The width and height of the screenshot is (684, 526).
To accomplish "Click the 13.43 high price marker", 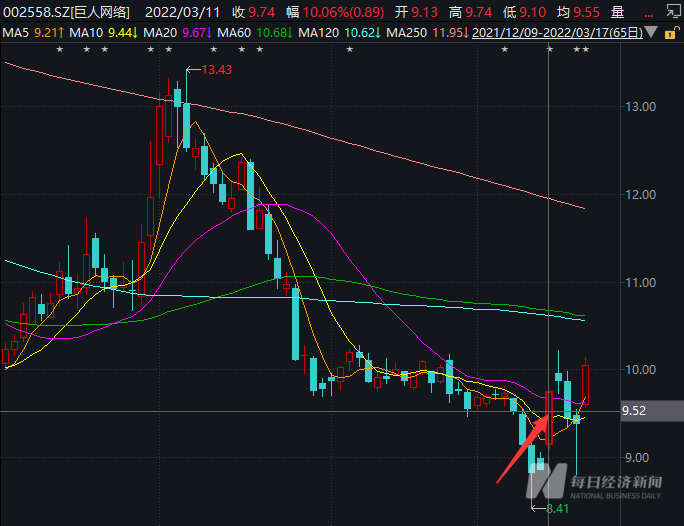I will tap(216, 70).
